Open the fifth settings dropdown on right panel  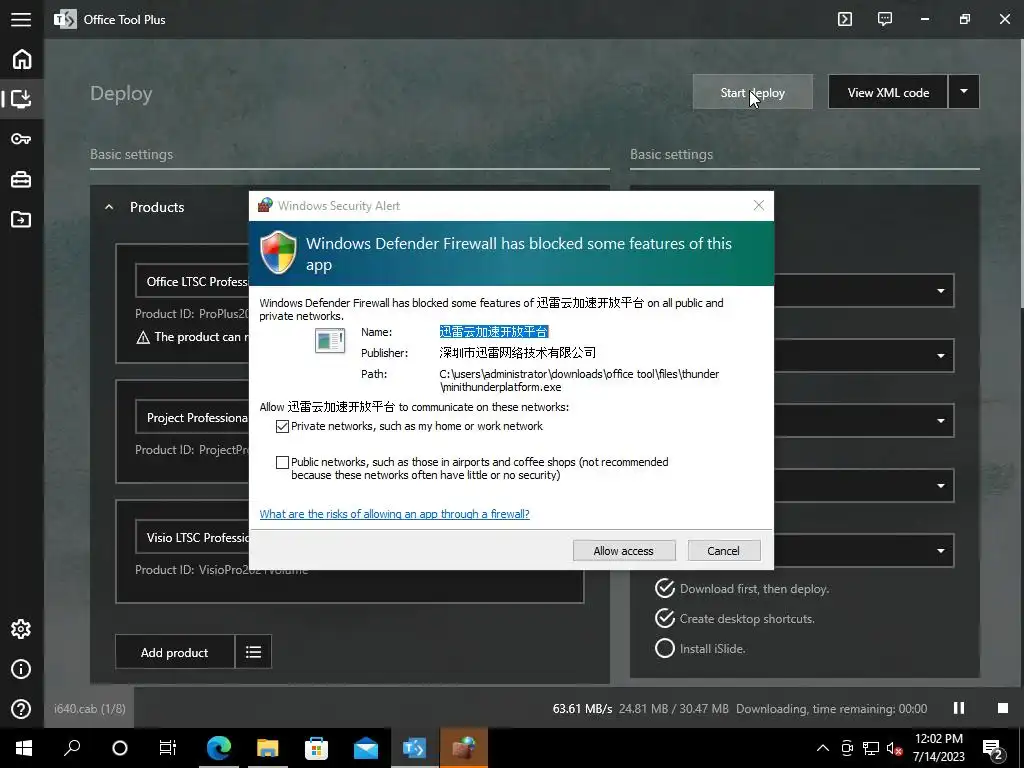940,551
